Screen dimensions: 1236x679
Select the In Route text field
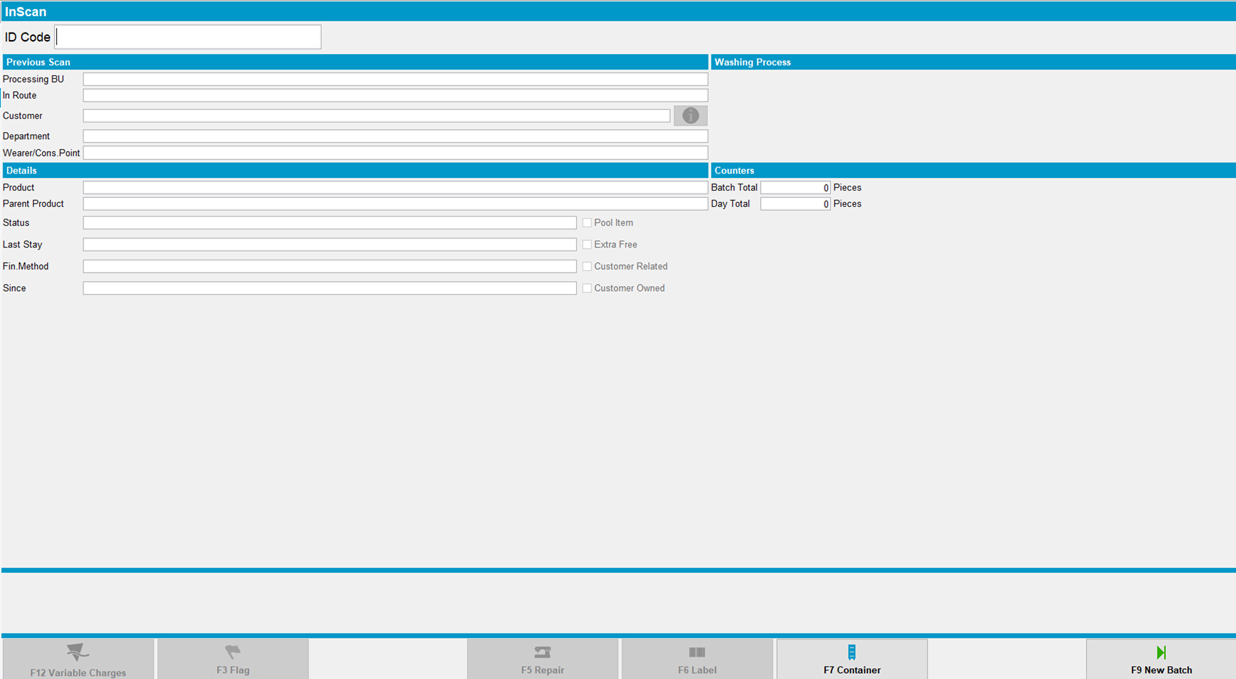(395, 96)
